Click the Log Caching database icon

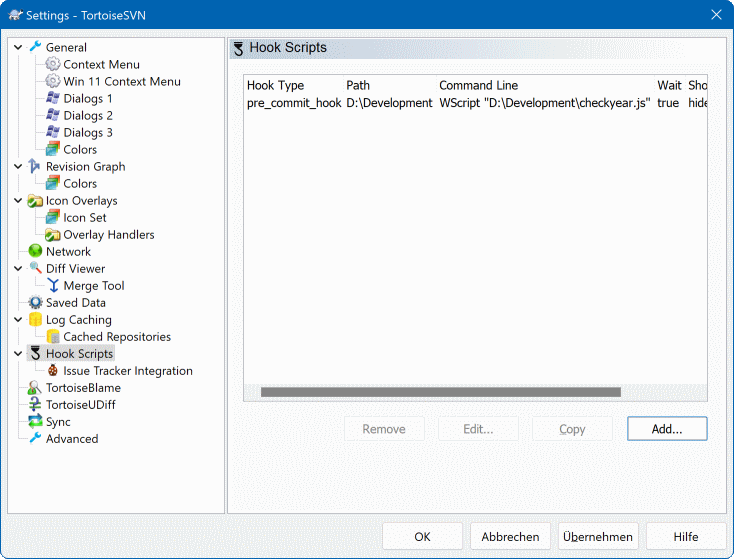[x=35, y=319]
